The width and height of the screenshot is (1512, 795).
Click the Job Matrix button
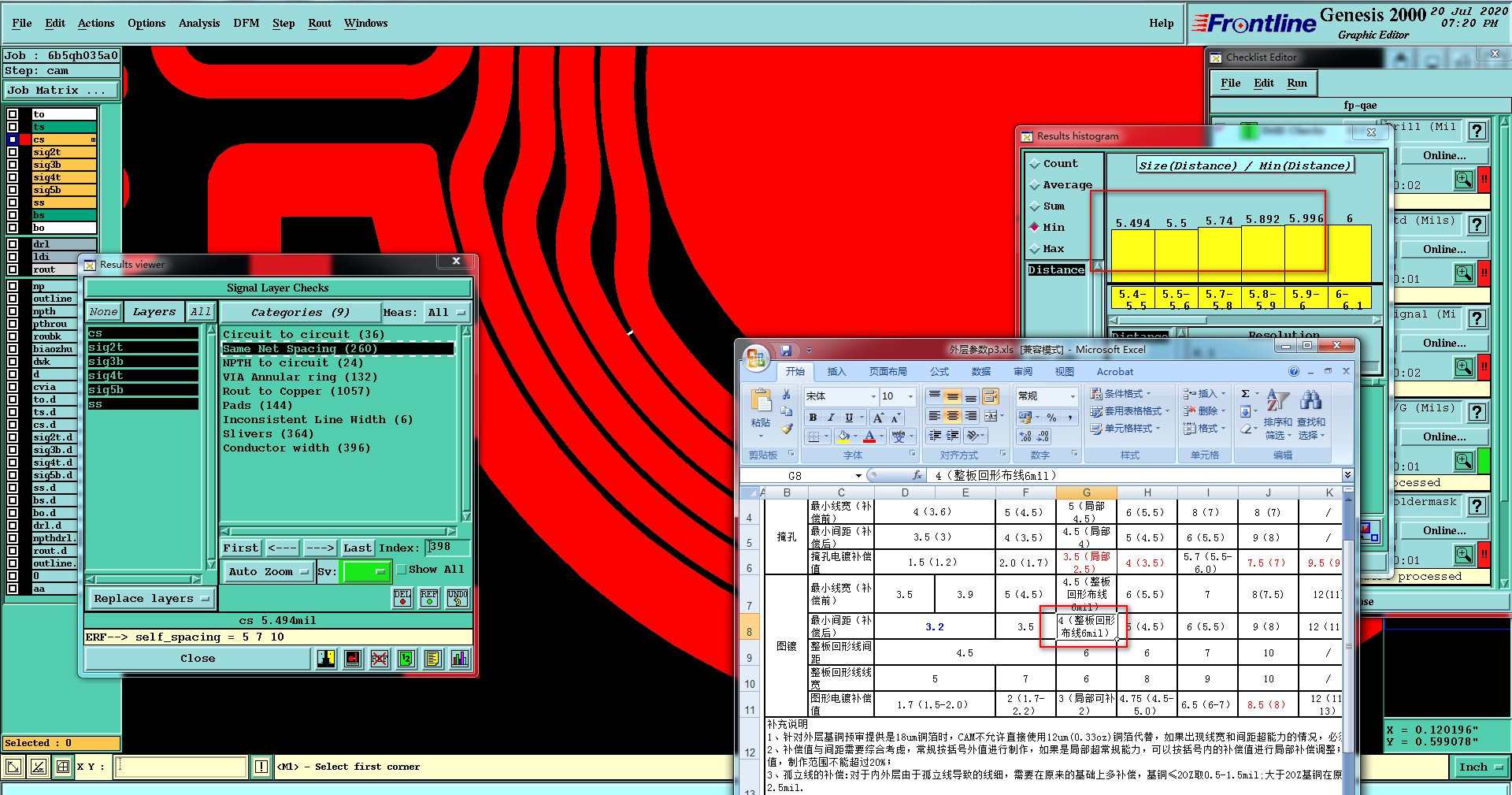[x=61, y=91]
